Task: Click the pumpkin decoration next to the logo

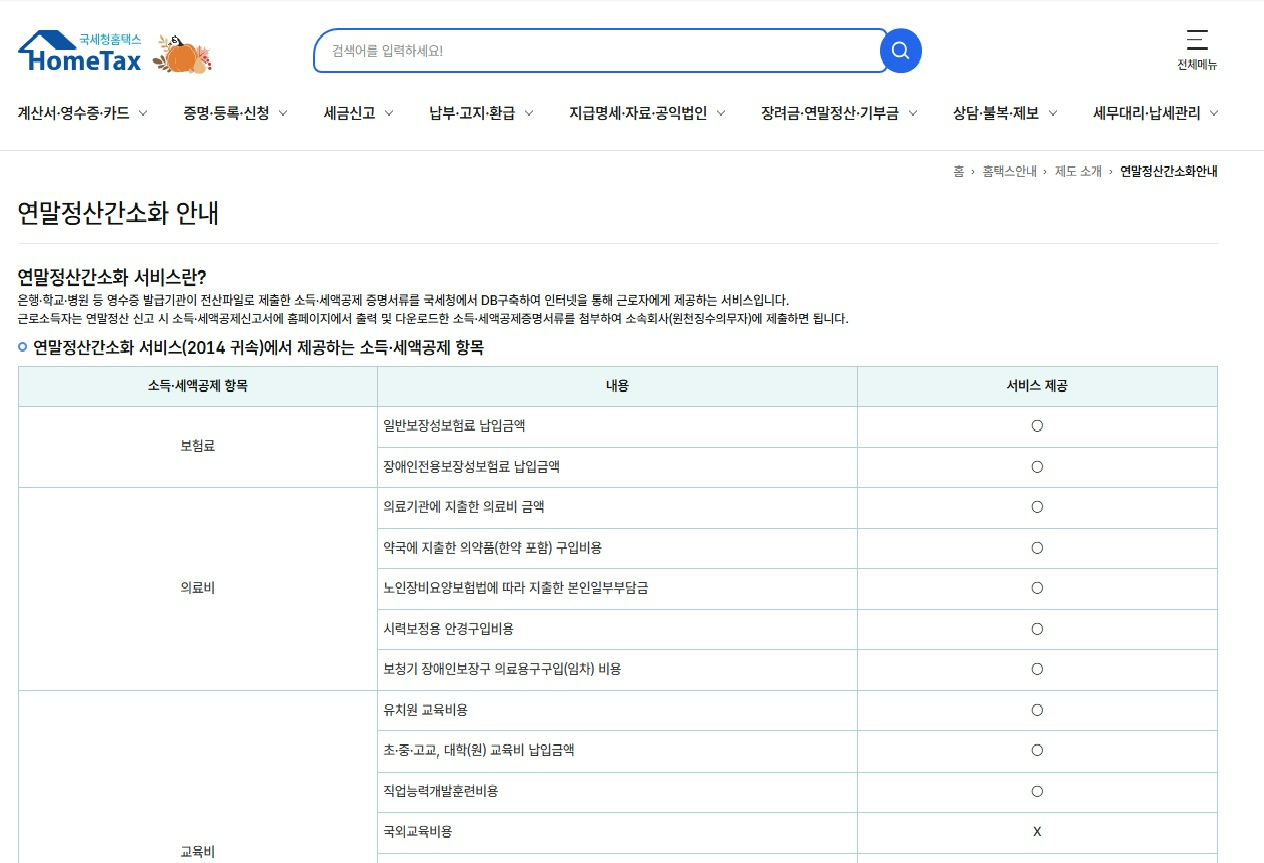Action: (183, 57)
